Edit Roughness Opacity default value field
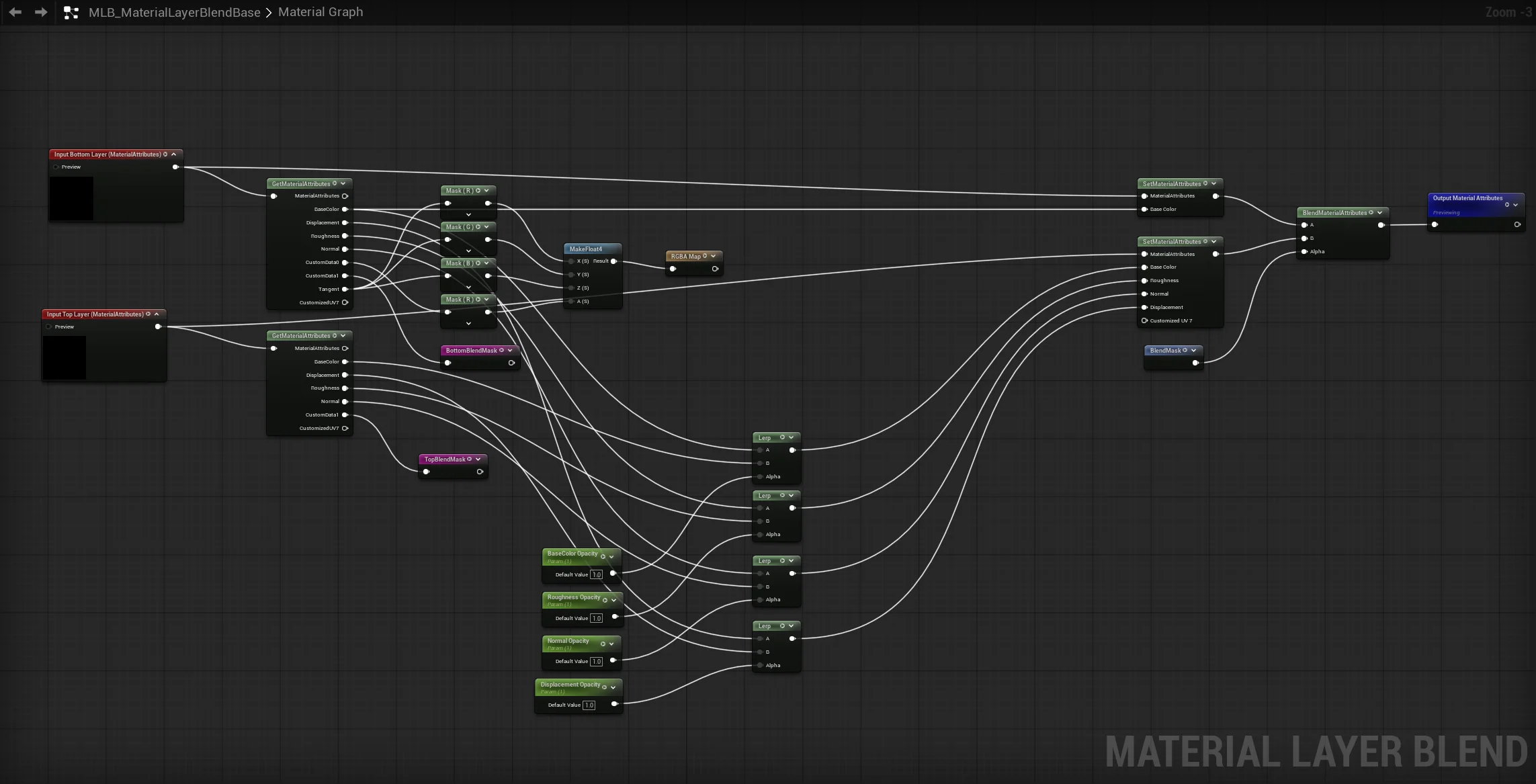The image size is (1536, 784). pos(597,619)
